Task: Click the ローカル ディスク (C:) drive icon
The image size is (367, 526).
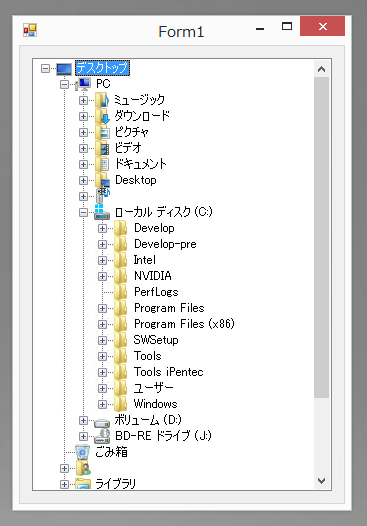Action: (102, 212)
